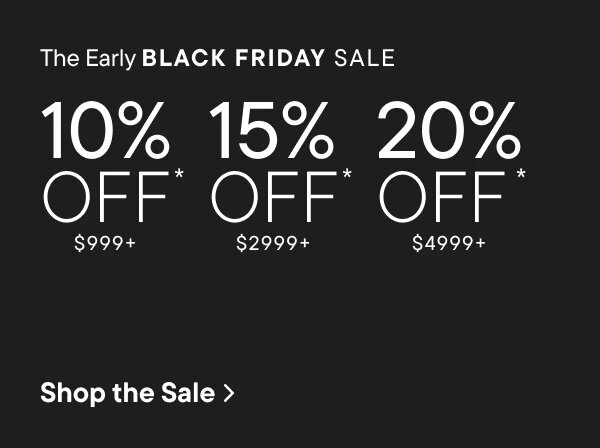The width and height of the screenshot is (600, 448).
Task: Click the word SALE in the heading
Action: tap(363, 57)
